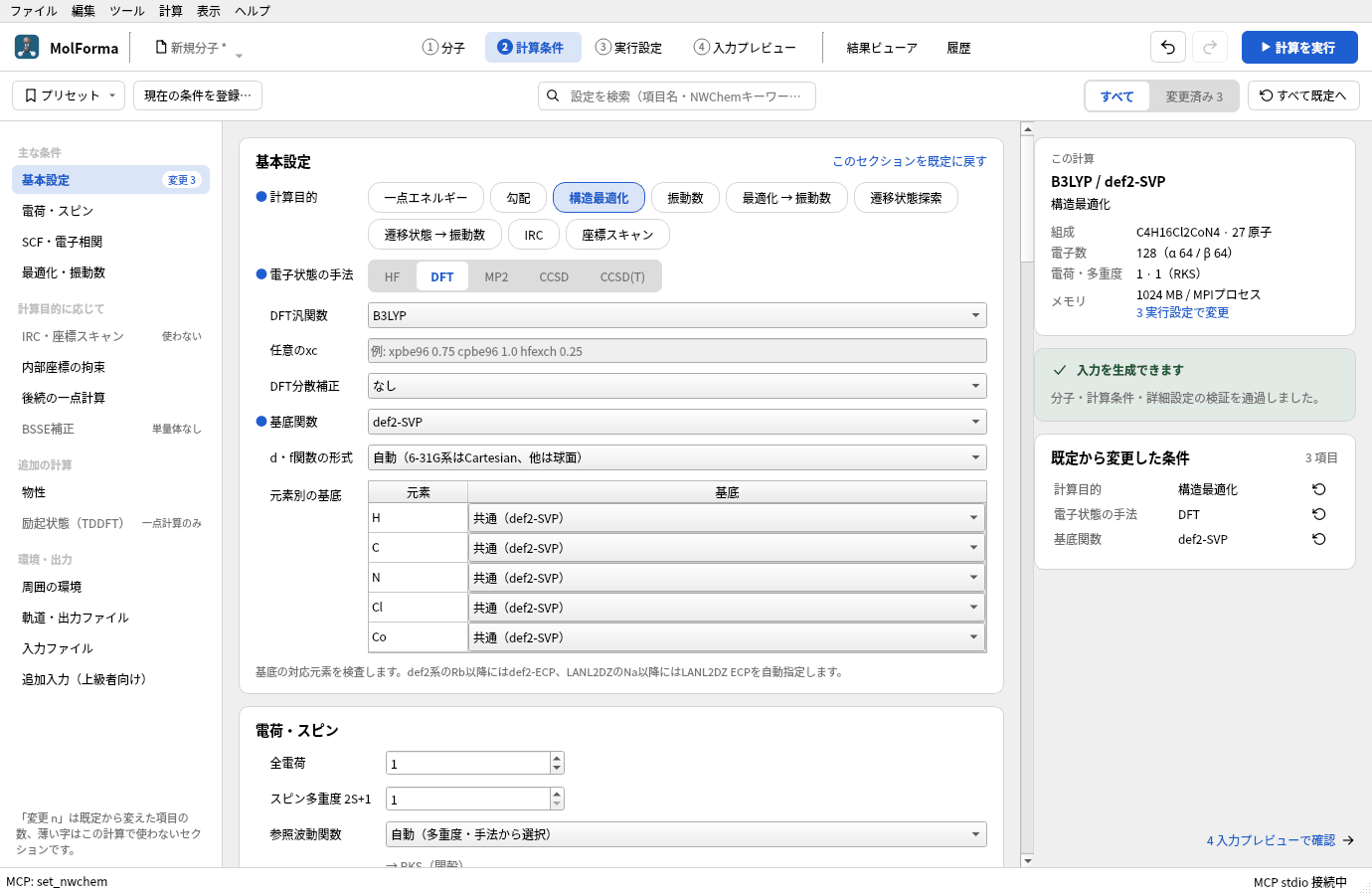This screenshot has height=895, width=1372.
Task: Open the 結果ビューア tab
Action: click(882, 47)
